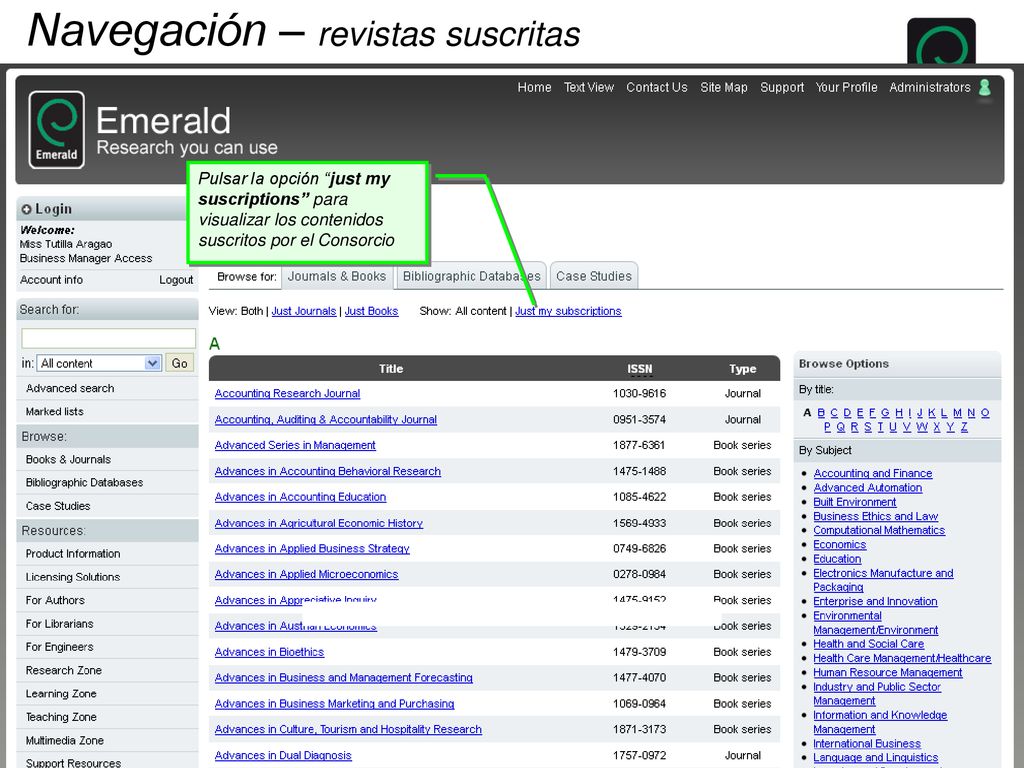
Task: Open the For Engineers resource
Action: 59,647
